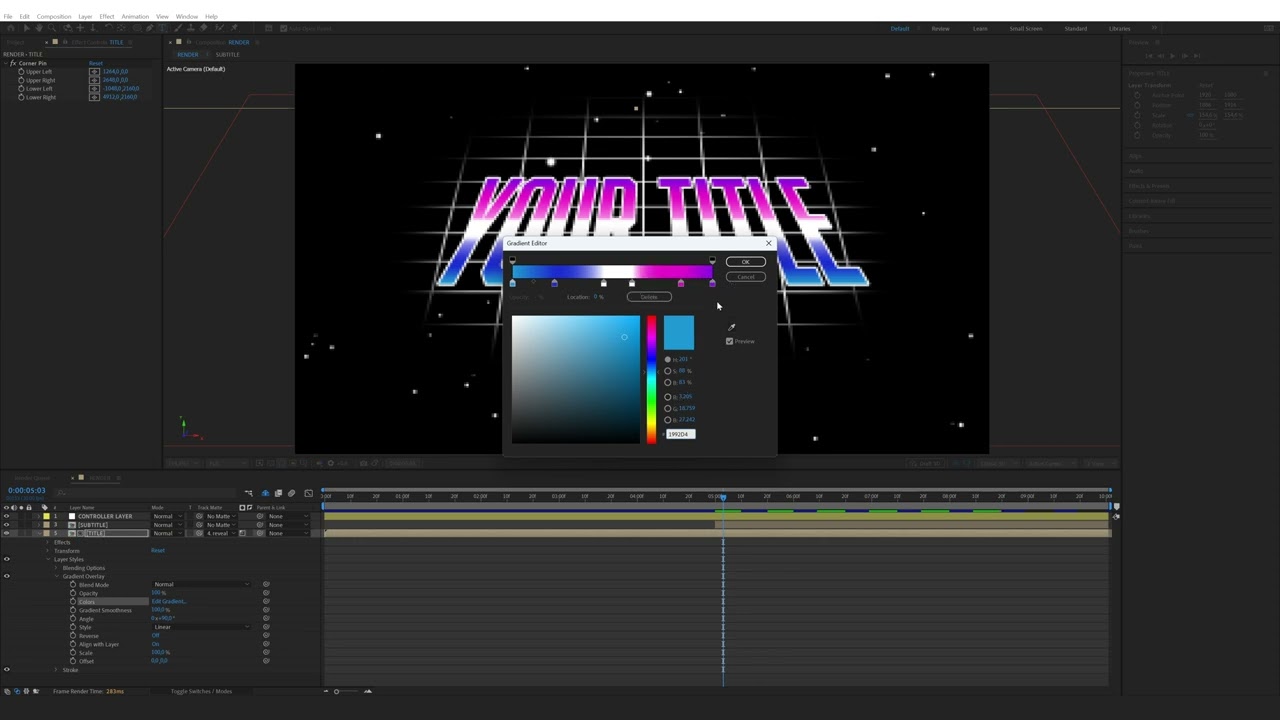This screenshot has width=1280, height=720.
Task: Open Style Linear dropdown
Action: (x=201, y=627)
